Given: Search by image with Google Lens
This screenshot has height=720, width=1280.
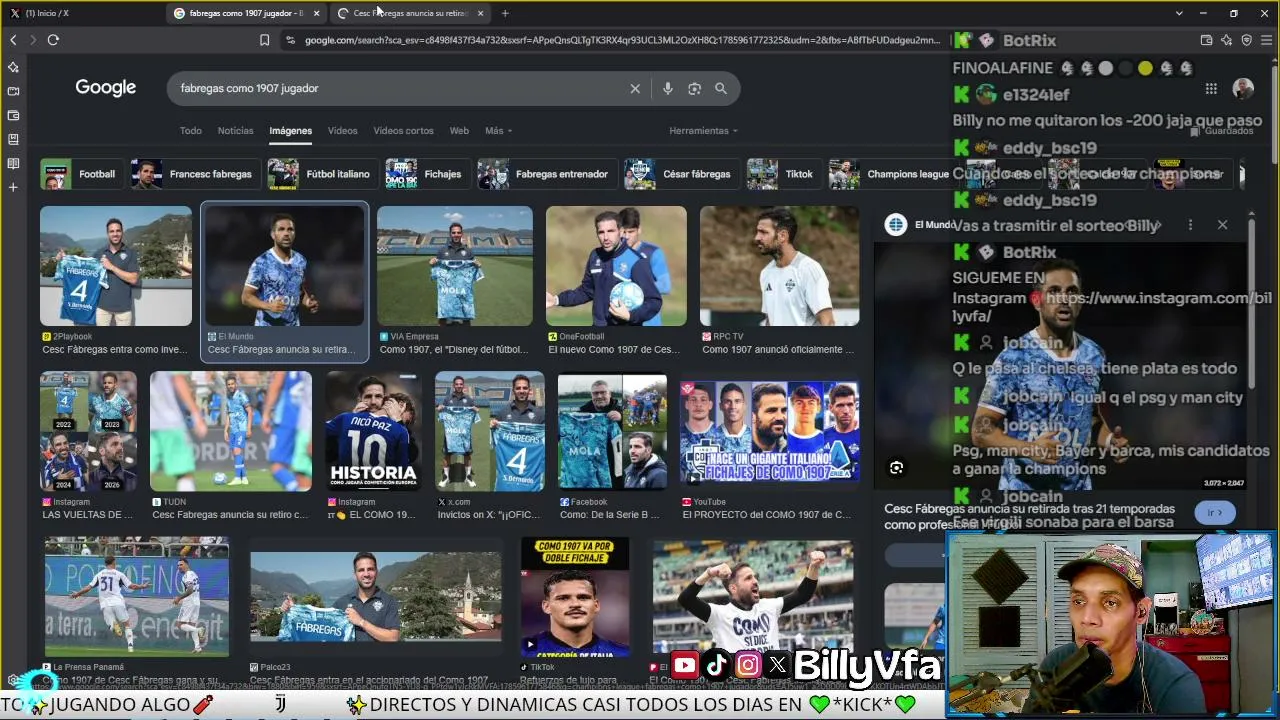Looking at the screenshot, I should point(695,88).
